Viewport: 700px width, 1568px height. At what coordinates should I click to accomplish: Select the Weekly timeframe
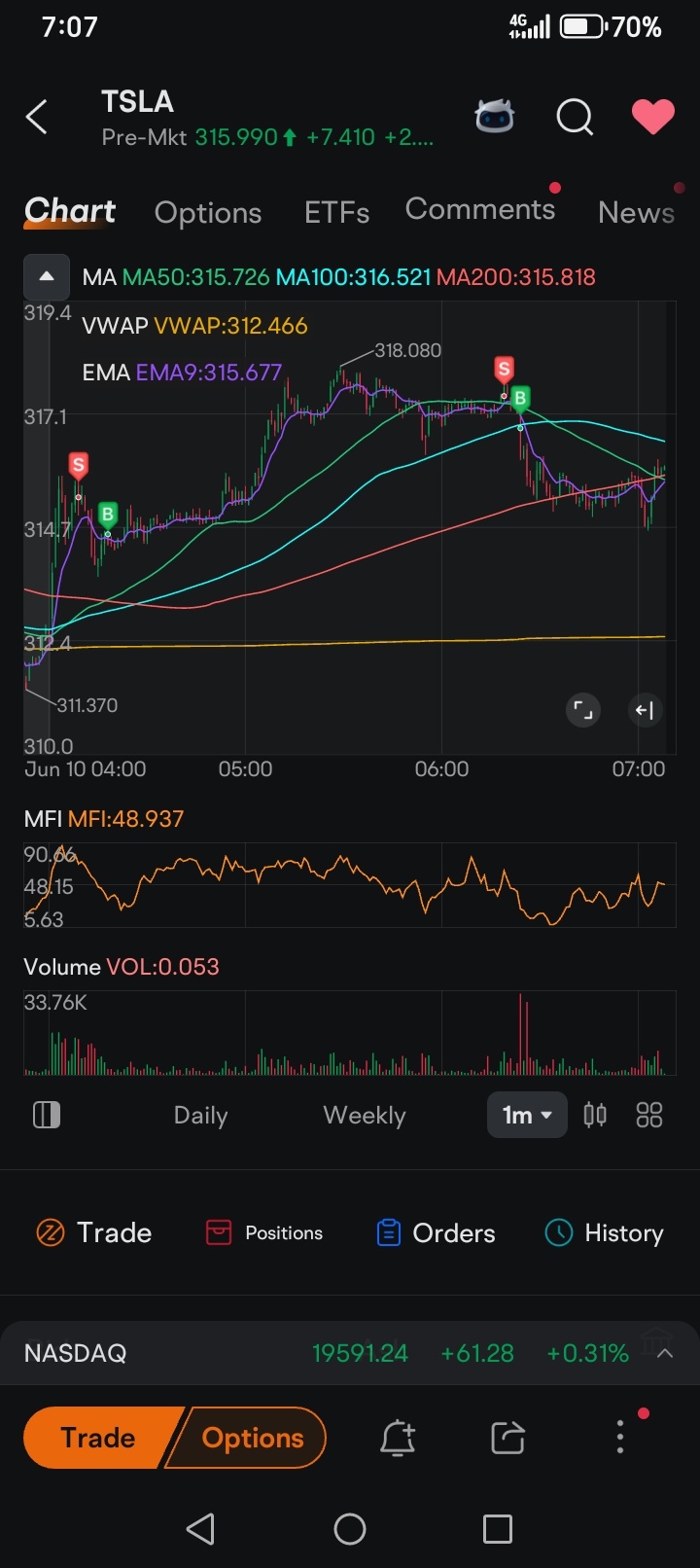pos(365,1116)
